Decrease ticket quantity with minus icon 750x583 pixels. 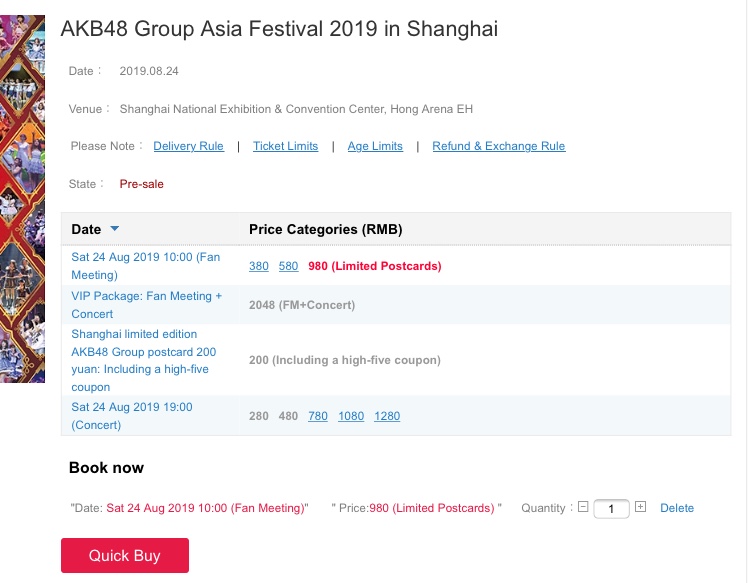(583, 506)
